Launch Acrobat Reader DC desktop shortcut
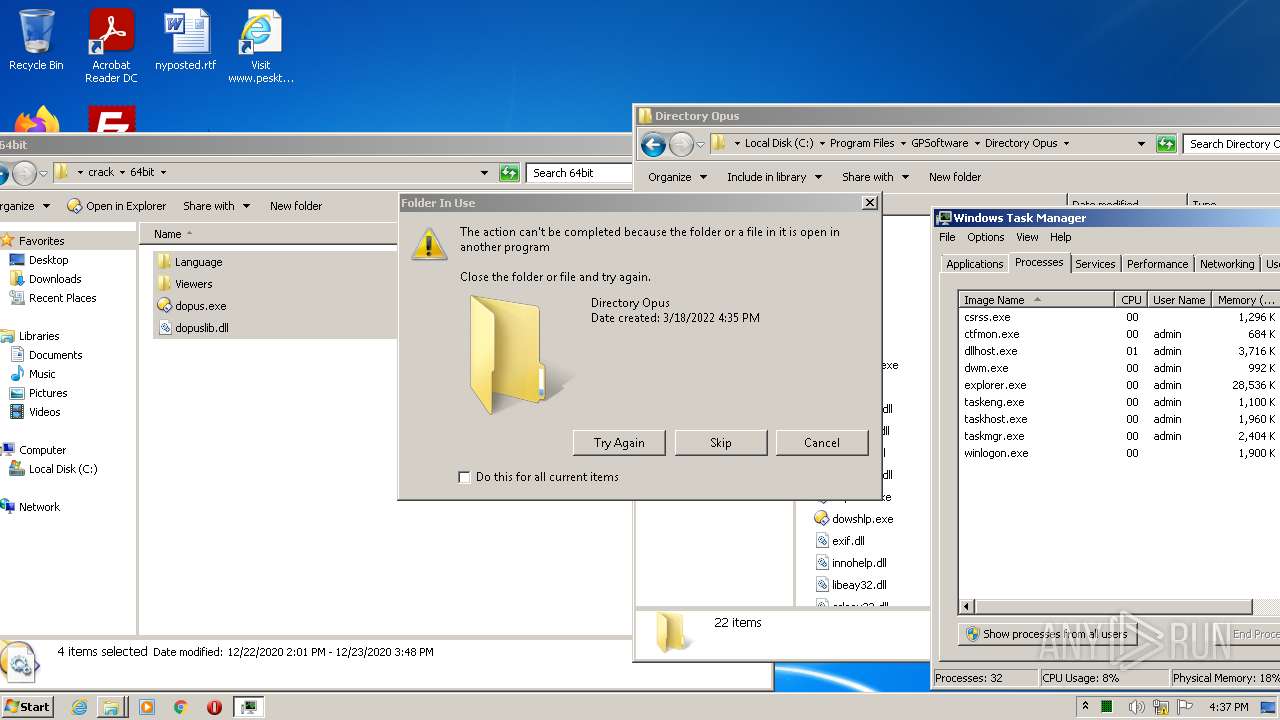The height and width of the screenshot is (720, 1280). click(111, 46)
